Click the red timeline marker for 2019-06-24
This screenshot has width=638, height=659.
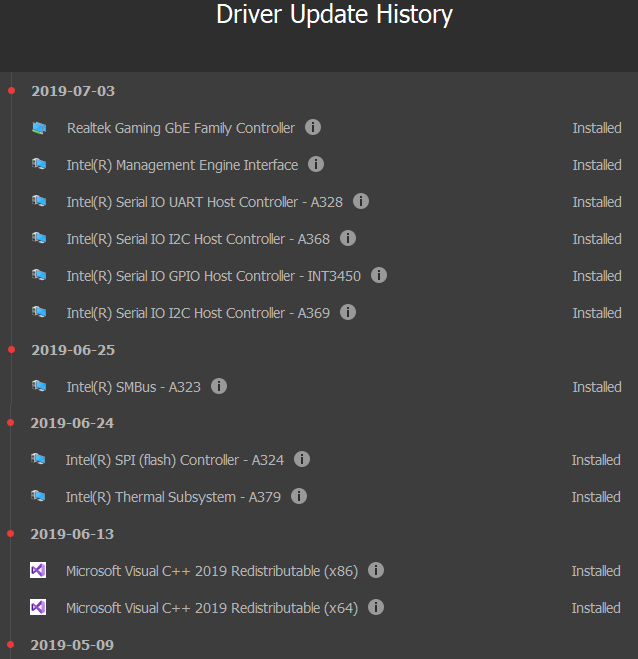click(x=11, y=423)
